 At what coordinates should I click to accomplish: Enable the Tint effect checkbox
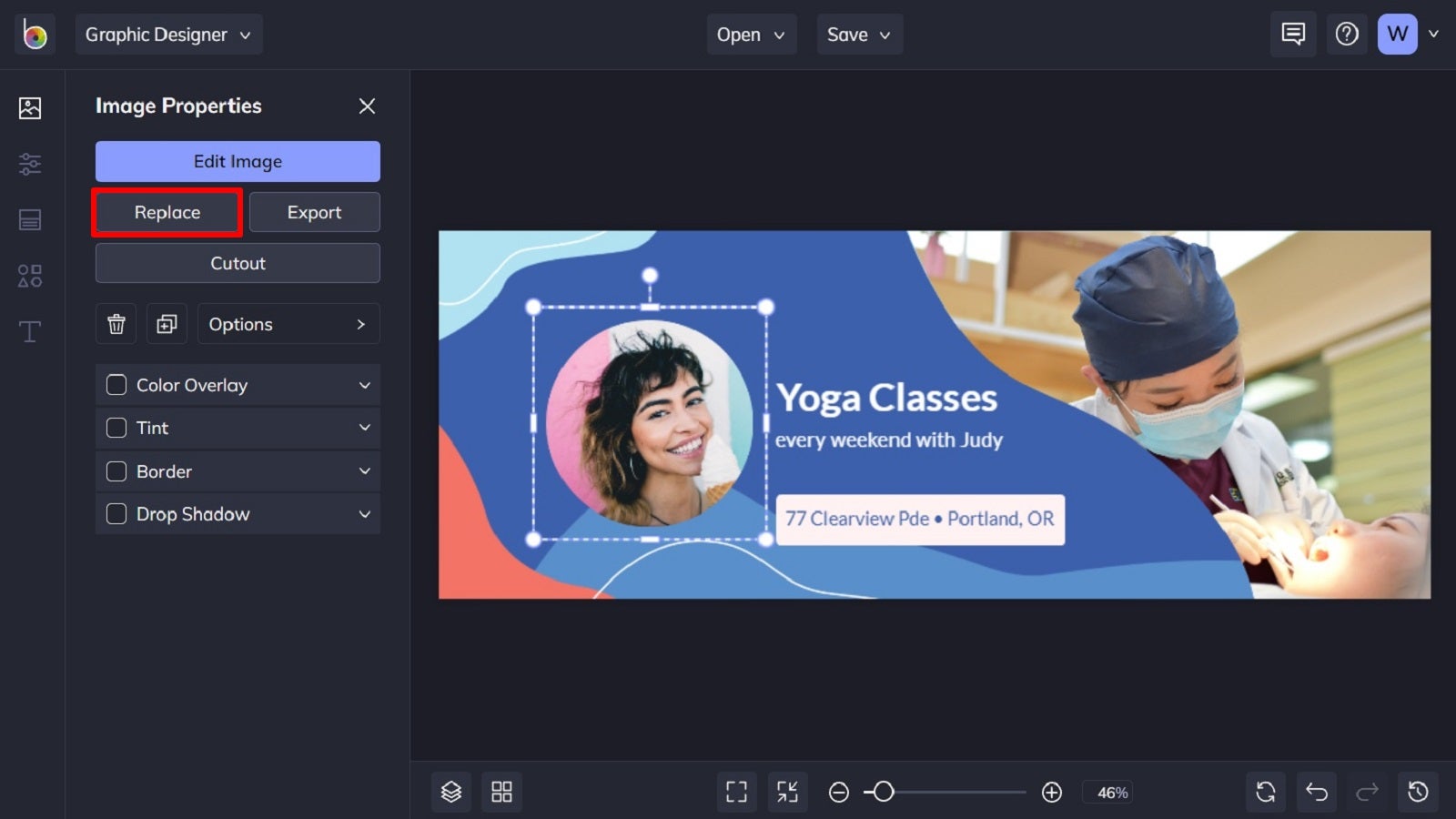click(x=116, y=428)
